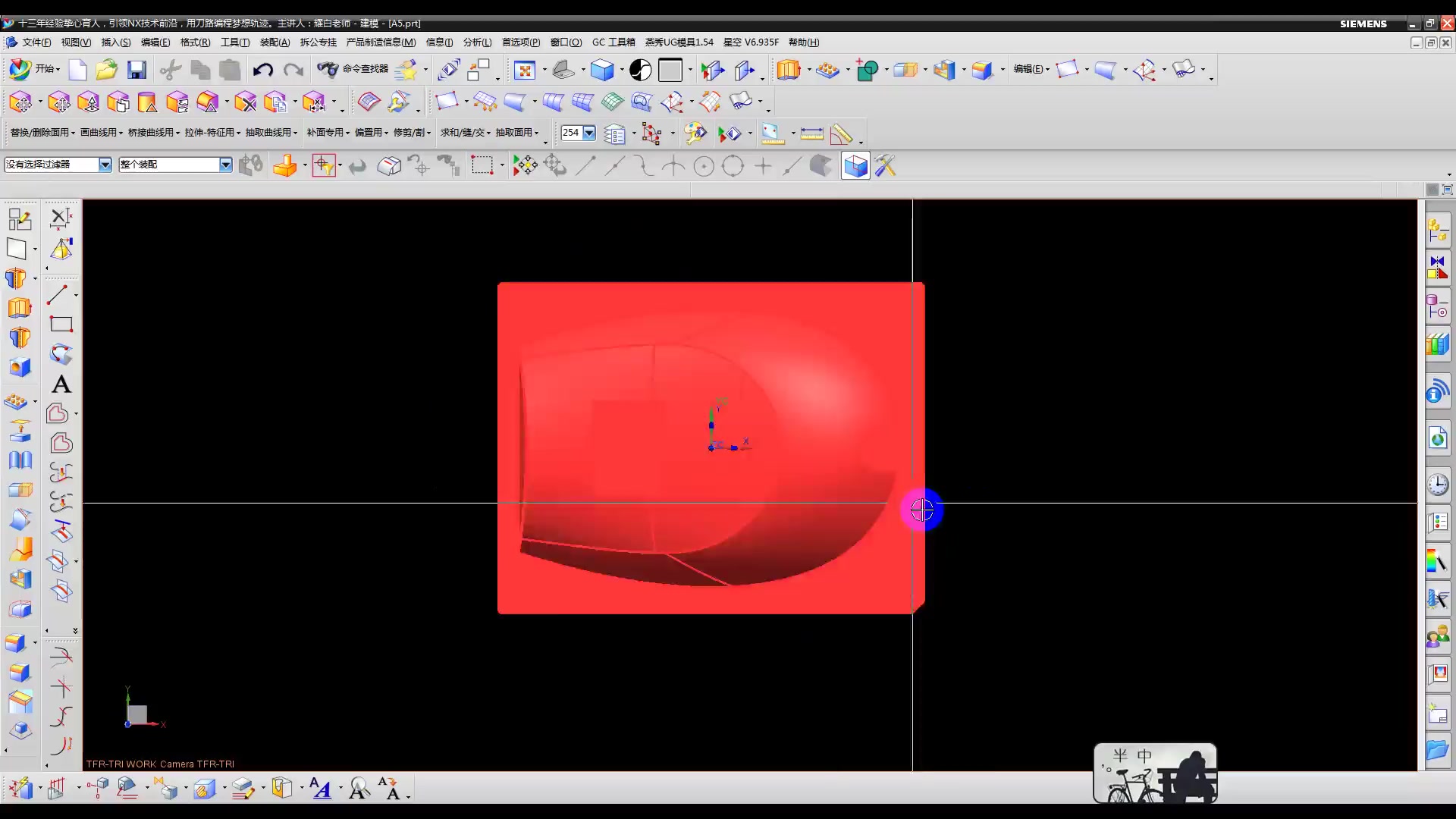Toggle the Existing Point plus snap
This screenshot has width=1456, height=819.
click(763, 166)
